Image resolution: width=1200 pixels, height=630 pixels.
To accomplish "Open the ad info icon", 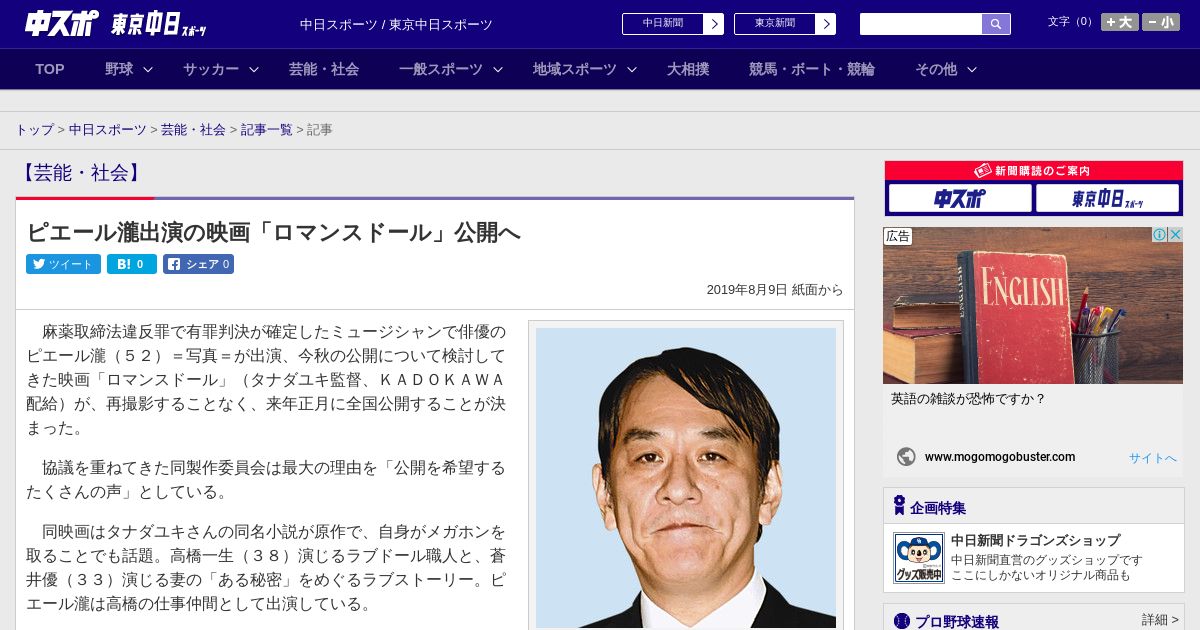I will pos(1160,235).
